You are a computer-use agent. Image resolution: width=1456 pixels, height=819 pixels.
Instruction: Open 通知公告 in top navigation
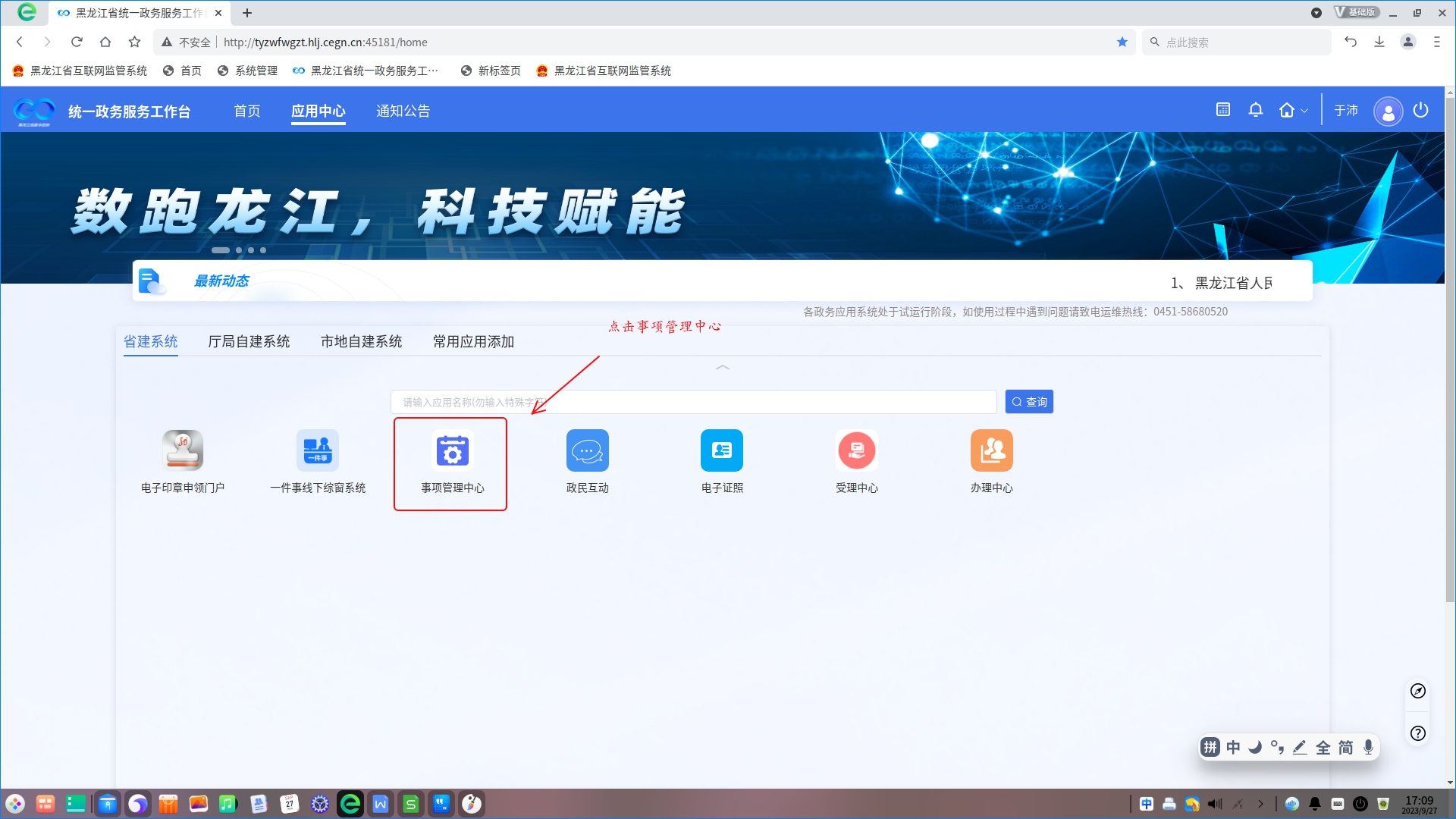pyautogui.click(x=403, y=111)
